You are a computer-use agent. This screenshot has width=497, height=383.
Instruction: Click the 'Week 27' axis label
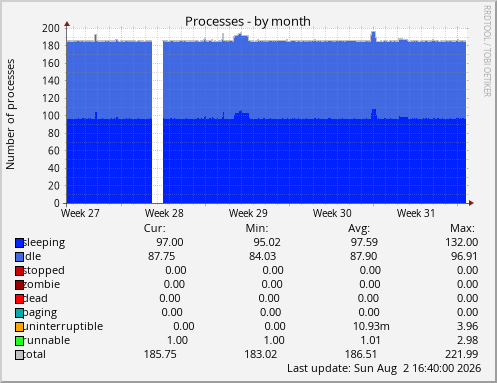pyautogui.click(x=80, y=213)
